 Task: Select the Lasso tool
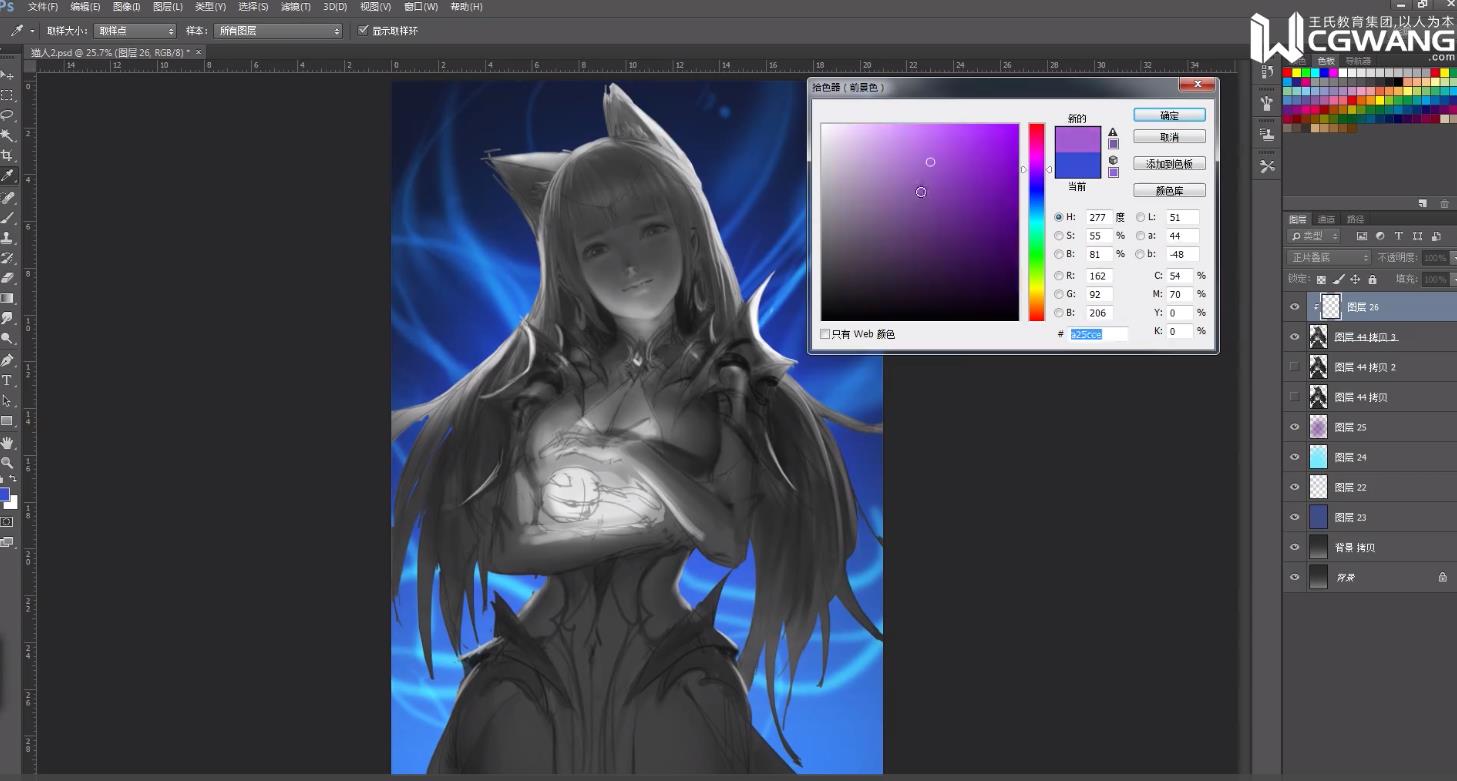7,115
